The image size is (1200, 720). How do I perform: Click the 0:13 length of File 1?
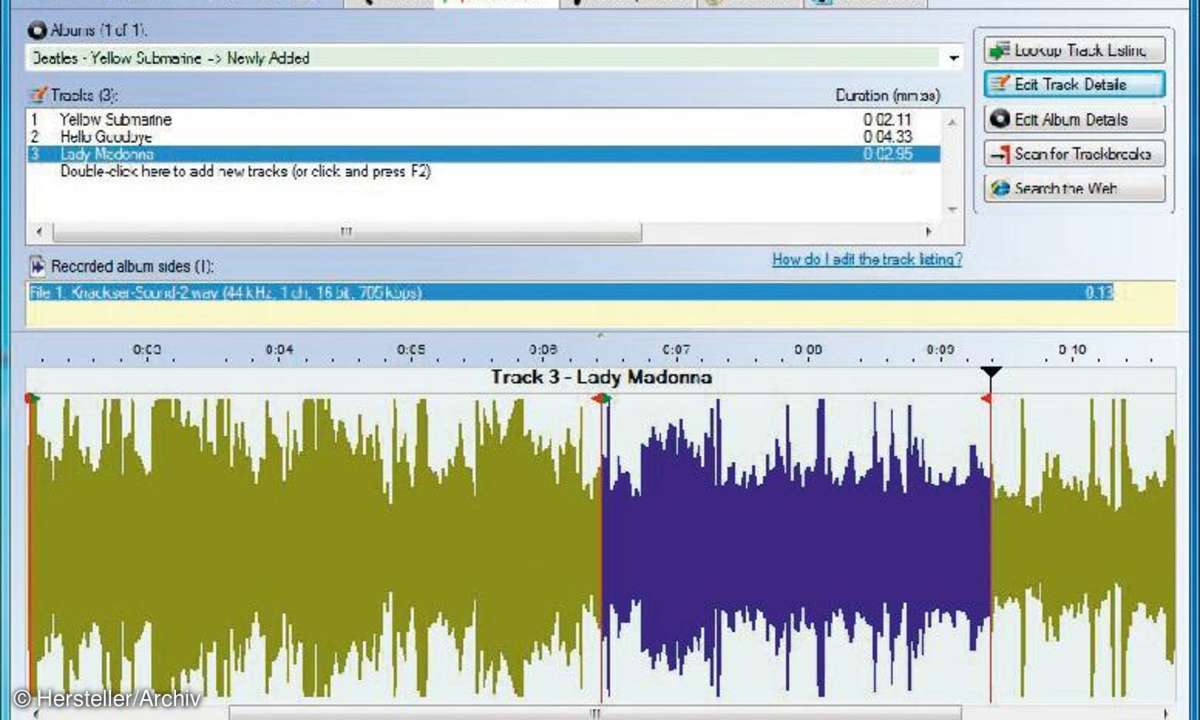click(1098, 293)
